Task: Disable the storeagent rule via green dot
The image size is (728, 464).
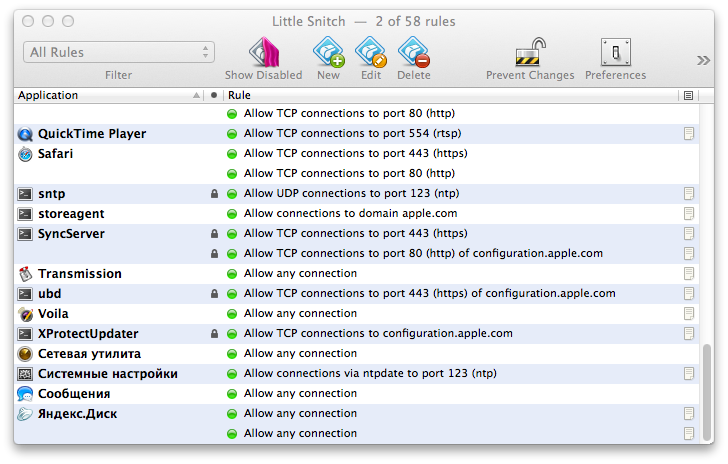Action: (x=232, y=214)
